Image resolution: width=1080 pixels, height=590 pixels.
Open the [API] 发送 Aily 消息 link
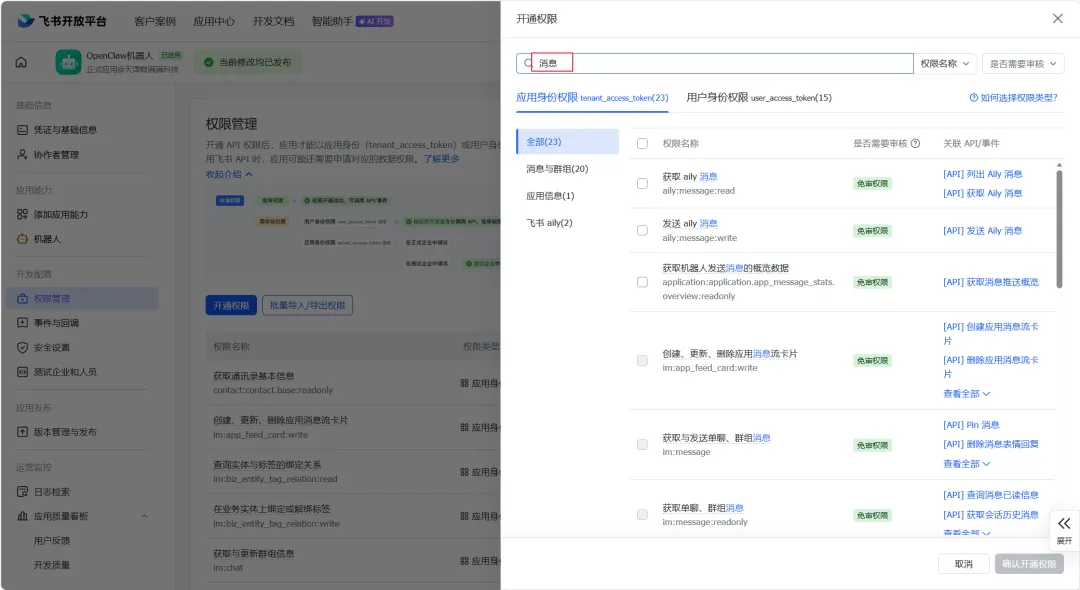[x=982, y=231]
